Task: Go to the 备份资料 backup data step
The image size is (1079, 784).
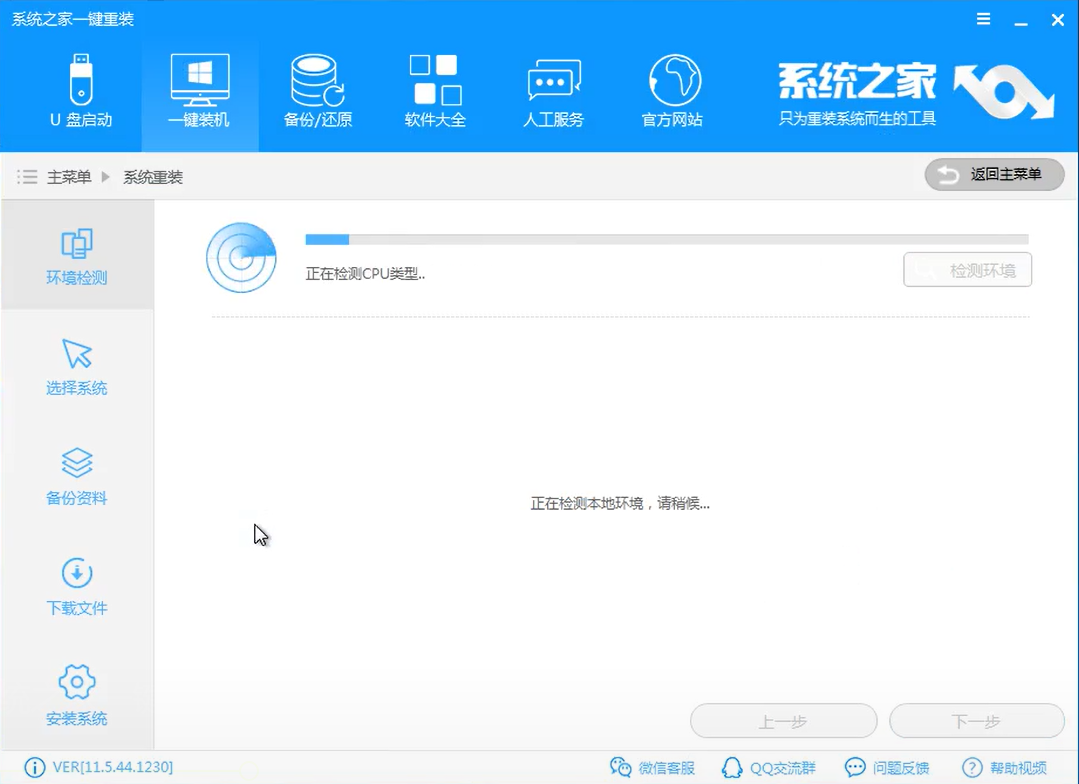Action: [x=77, y=476]
